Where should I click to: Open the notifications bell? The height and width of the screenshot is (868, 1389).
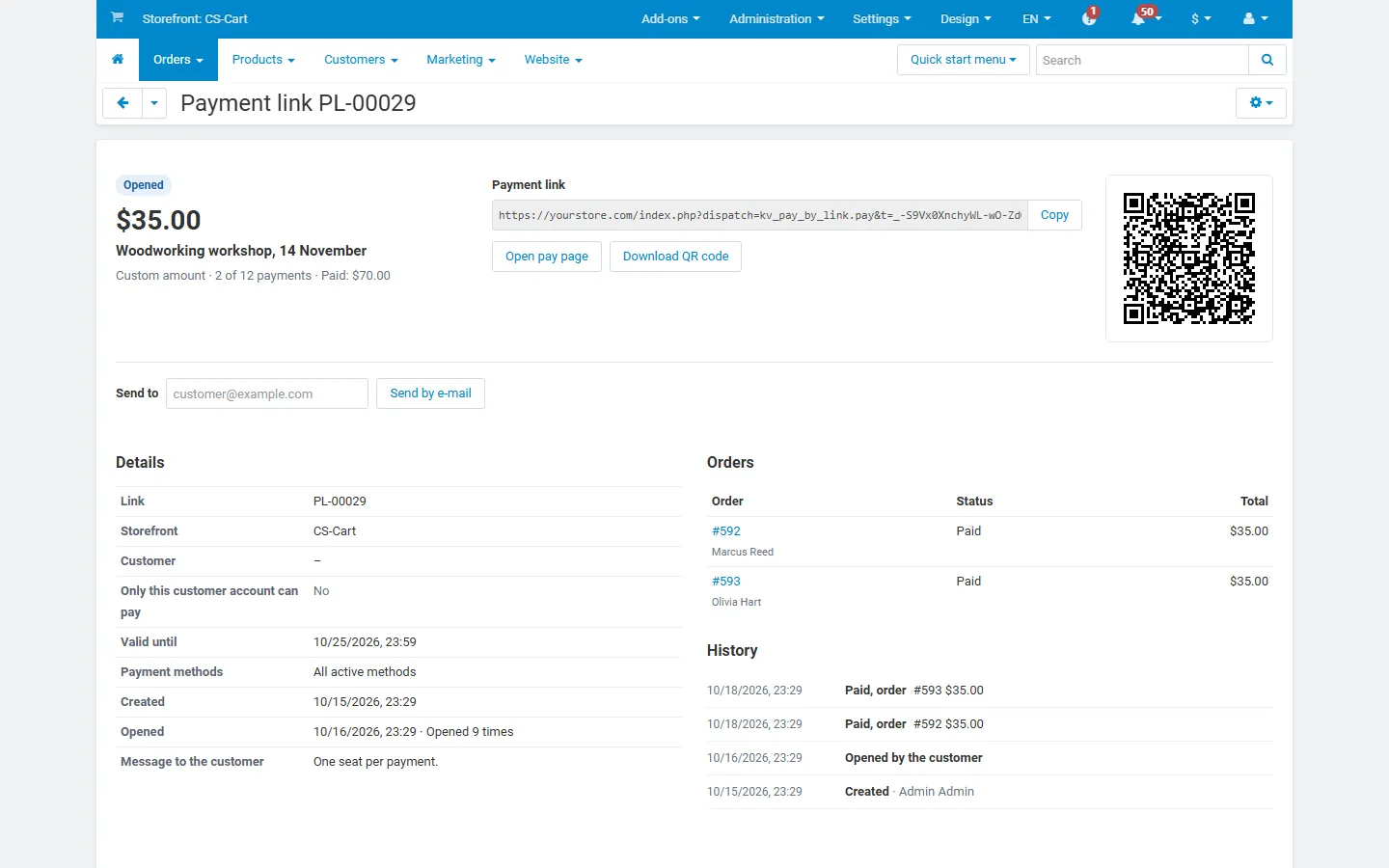click(x=1144, y=18)
